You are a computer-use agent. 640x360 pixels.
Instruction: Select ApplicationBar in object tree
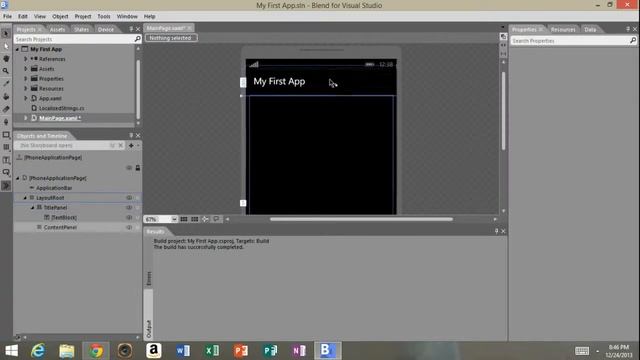54,188
